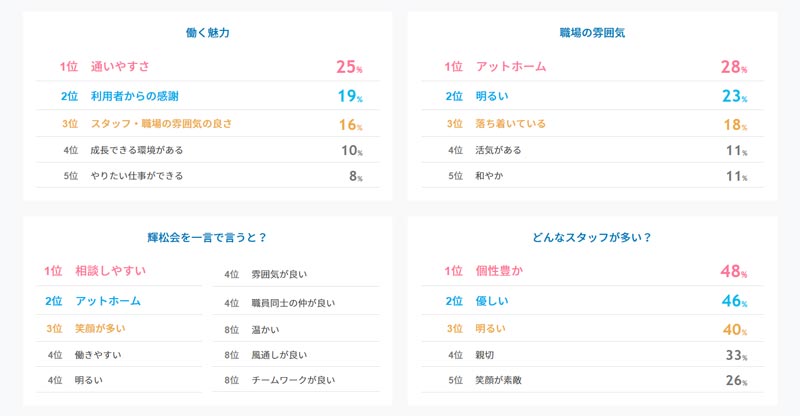Select the やりたい仕事ができる row
Viewport: 800px width, 416px height.
(136, 176)
